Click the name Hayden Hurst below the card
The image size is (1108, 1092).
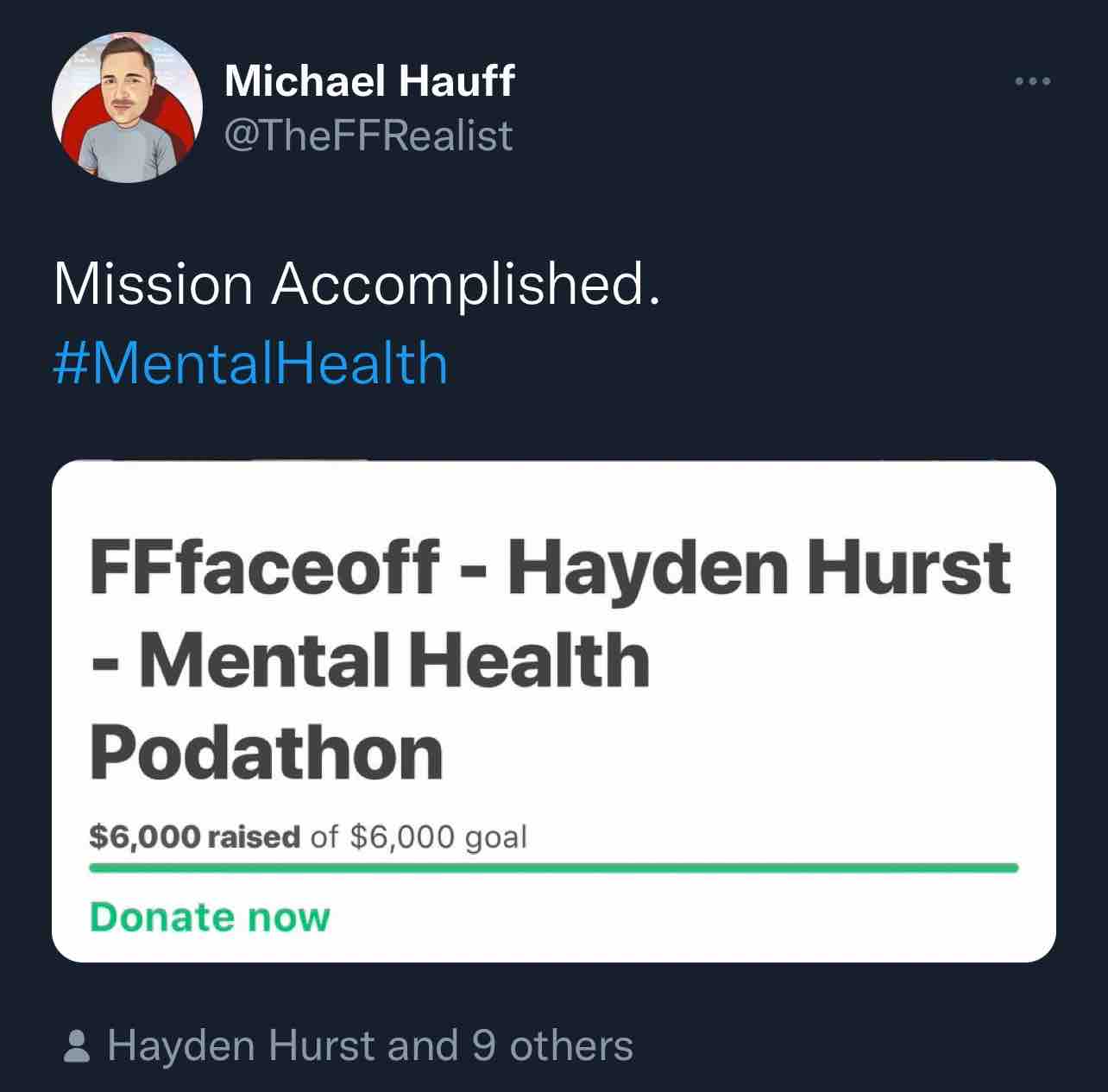click(242, 1046)
